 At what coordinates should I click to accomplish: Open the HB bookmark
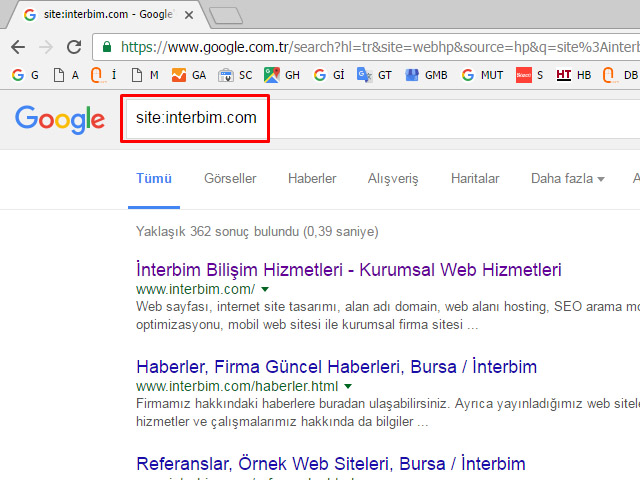click(573, 75)
